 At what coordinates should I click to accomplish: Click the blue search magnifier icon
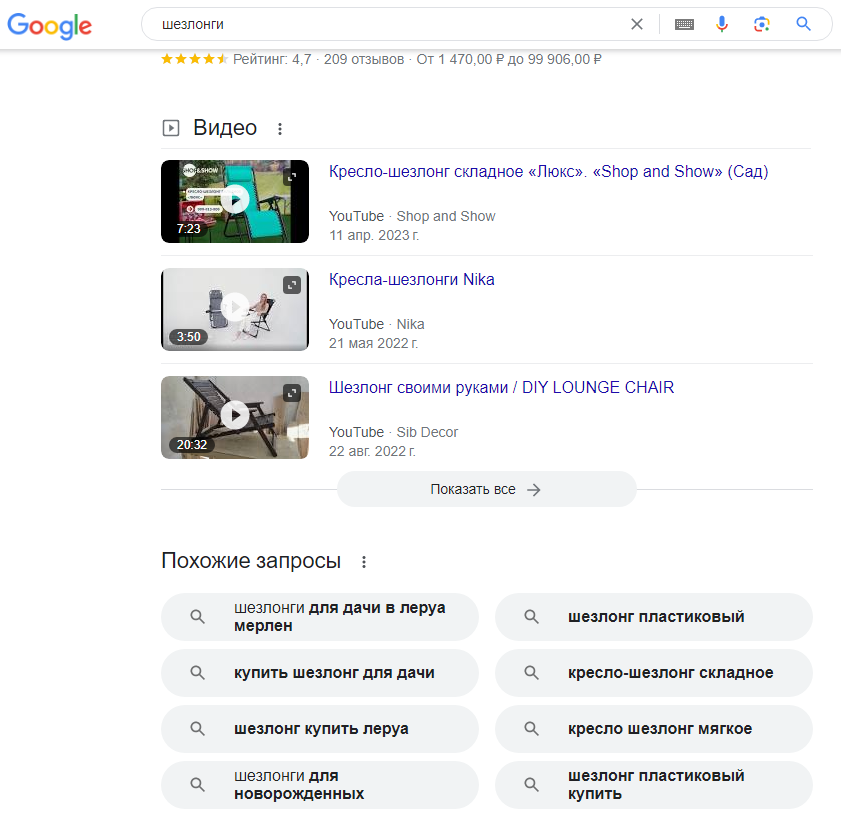point(803,24)
